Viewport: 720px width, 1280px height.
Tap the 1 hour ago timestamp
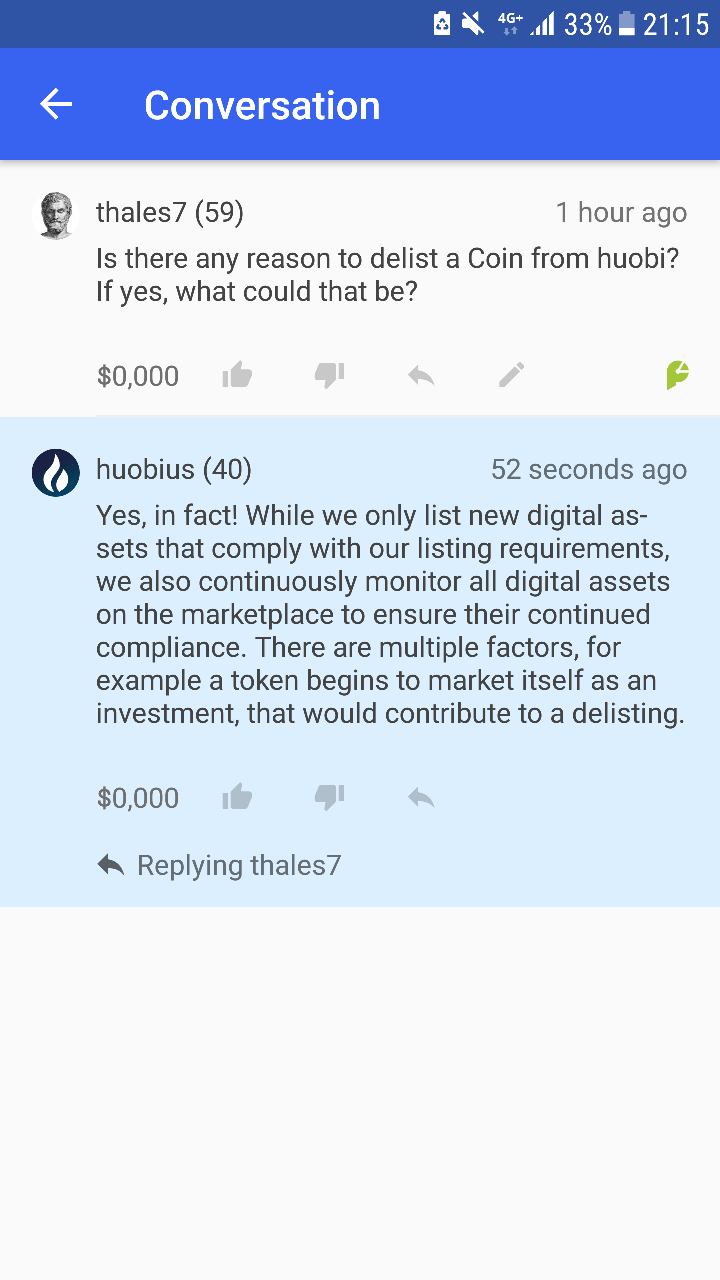[x=621, y=212]
